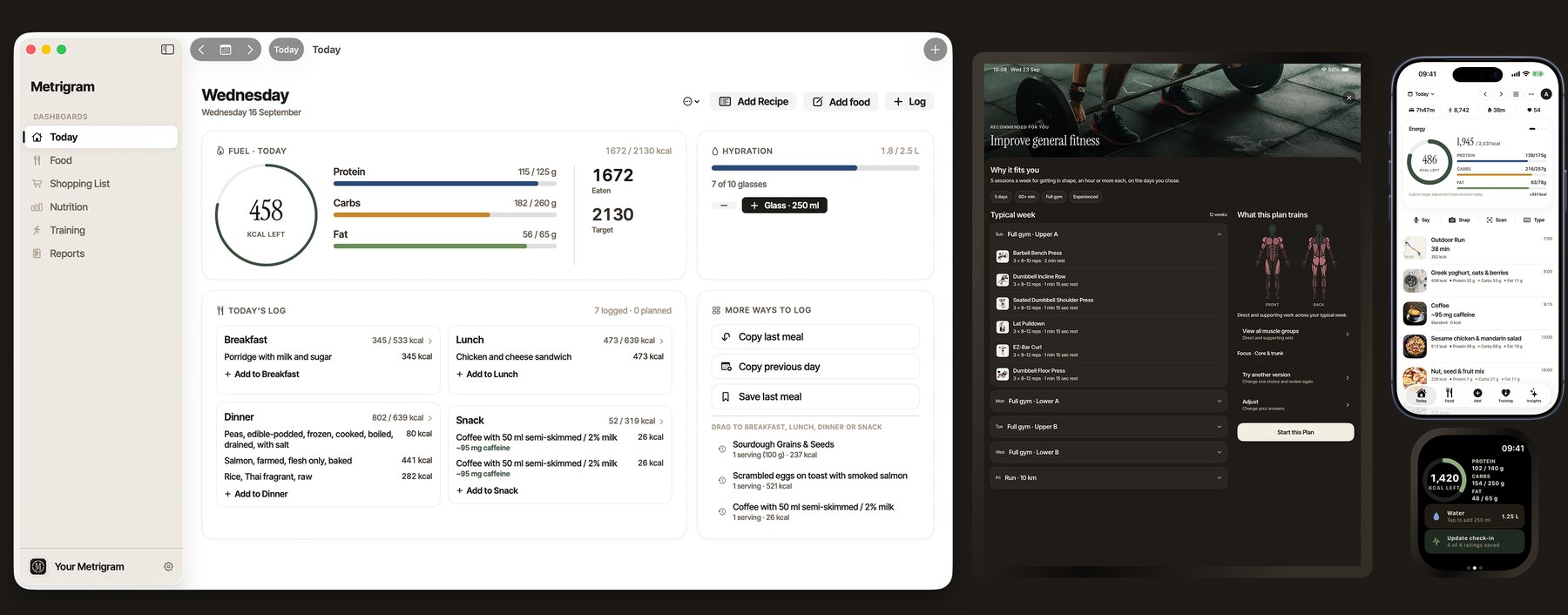
Task: Open View all muscle groups on the tablet
Action: (1295, 334)
